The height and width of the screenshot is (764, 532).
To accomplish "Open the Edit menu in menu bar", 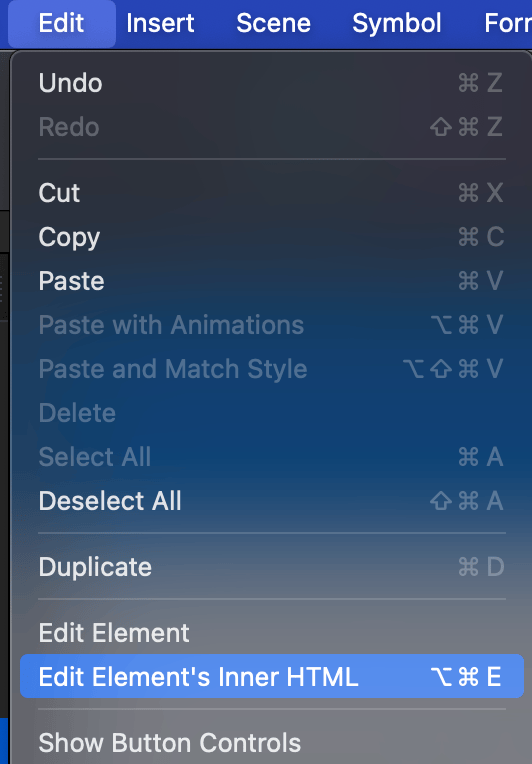I will [x=61, y=23].
